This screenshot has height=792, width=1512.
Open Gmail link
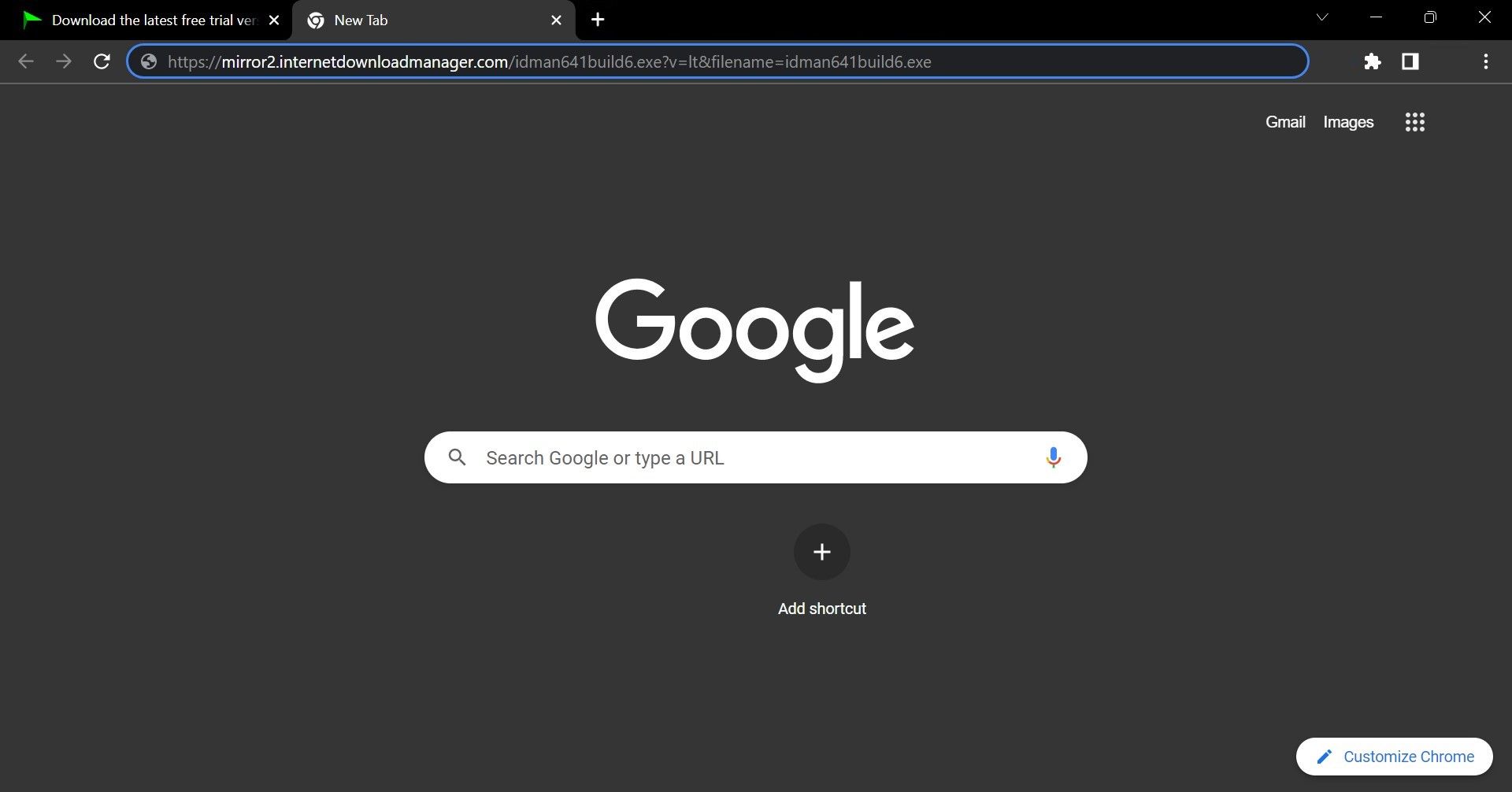click(x=1284, y=122)
